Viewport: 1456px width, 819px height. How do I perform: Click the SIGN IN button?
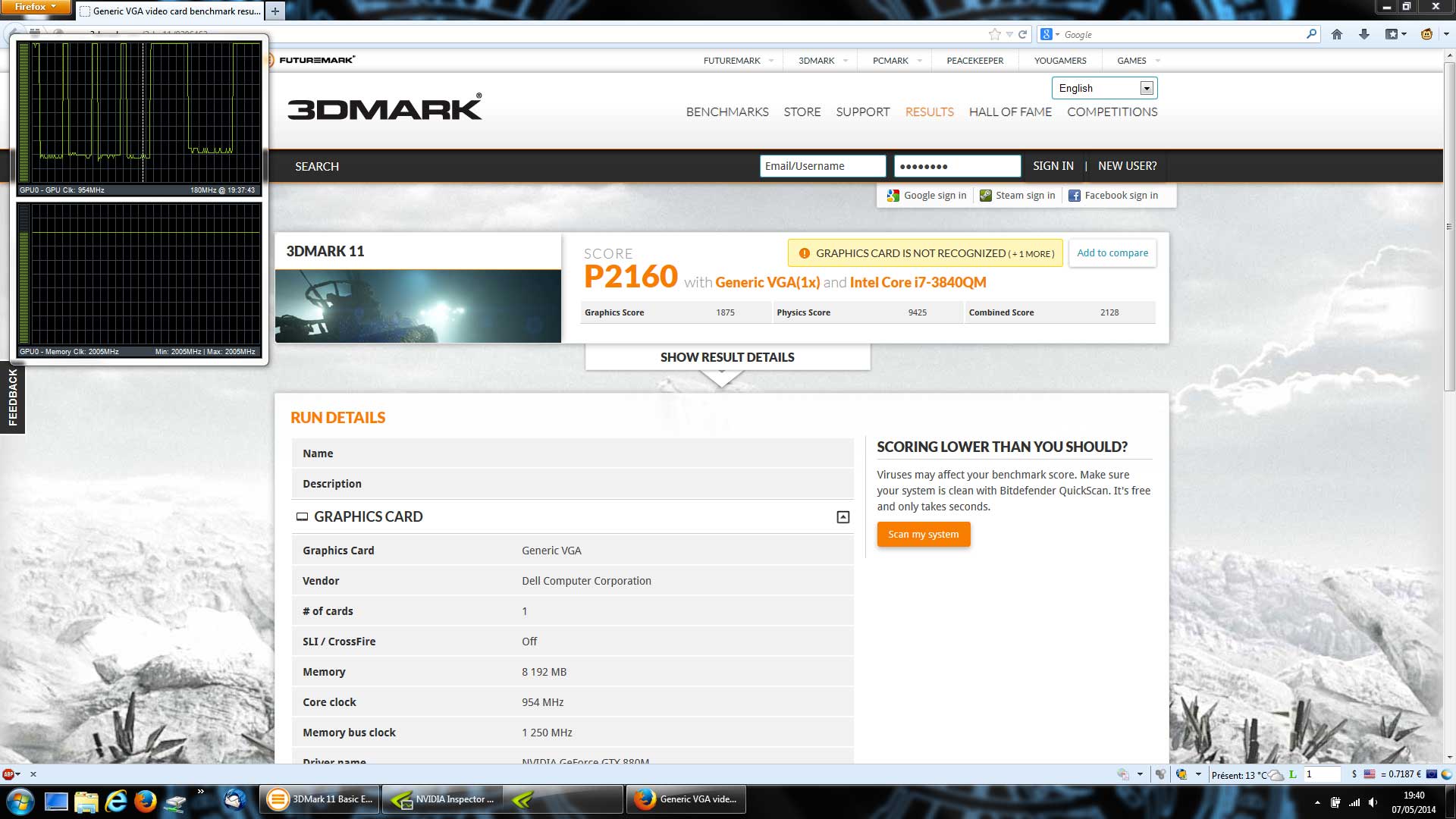[1053, 166]
